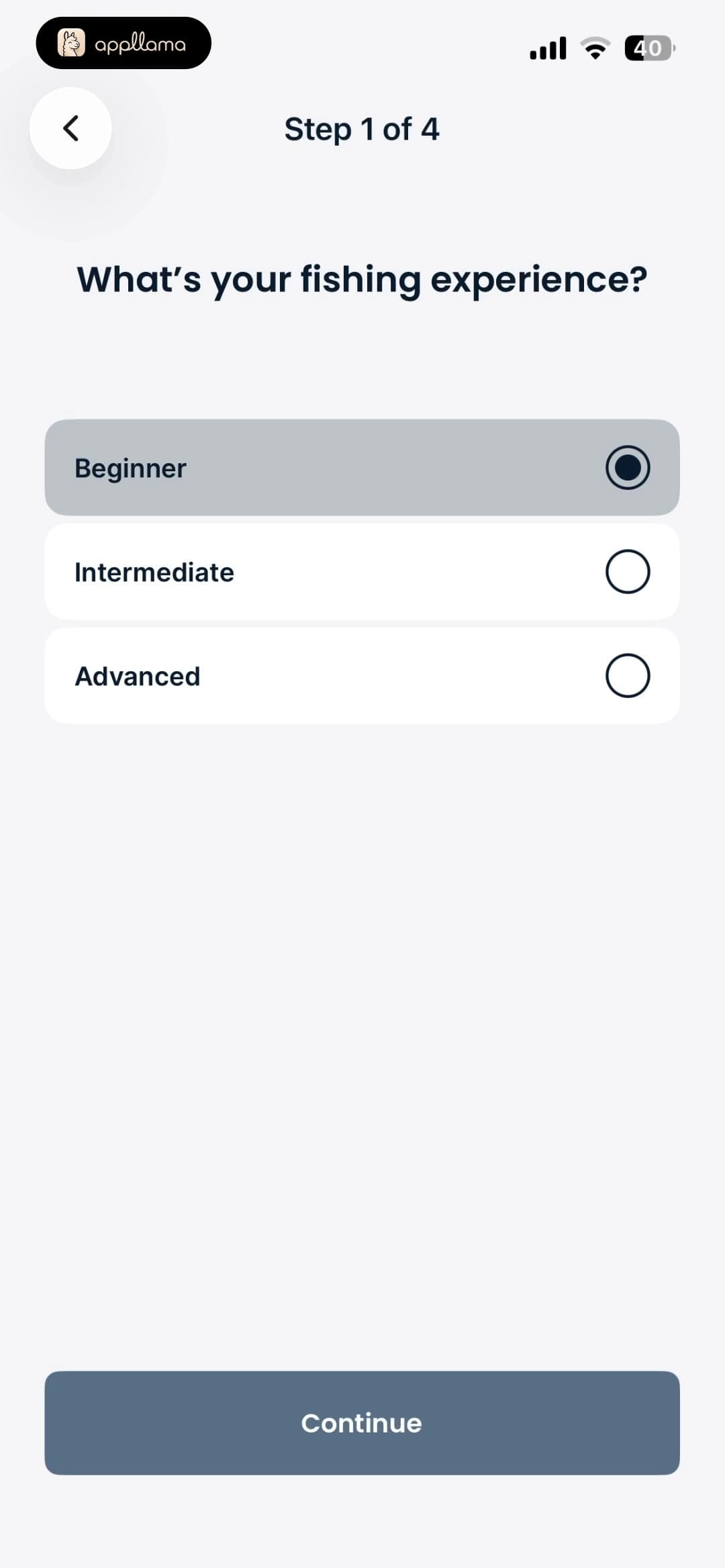
Task: Tap the Wi-Fi status icon
Action: pos(595,48)
